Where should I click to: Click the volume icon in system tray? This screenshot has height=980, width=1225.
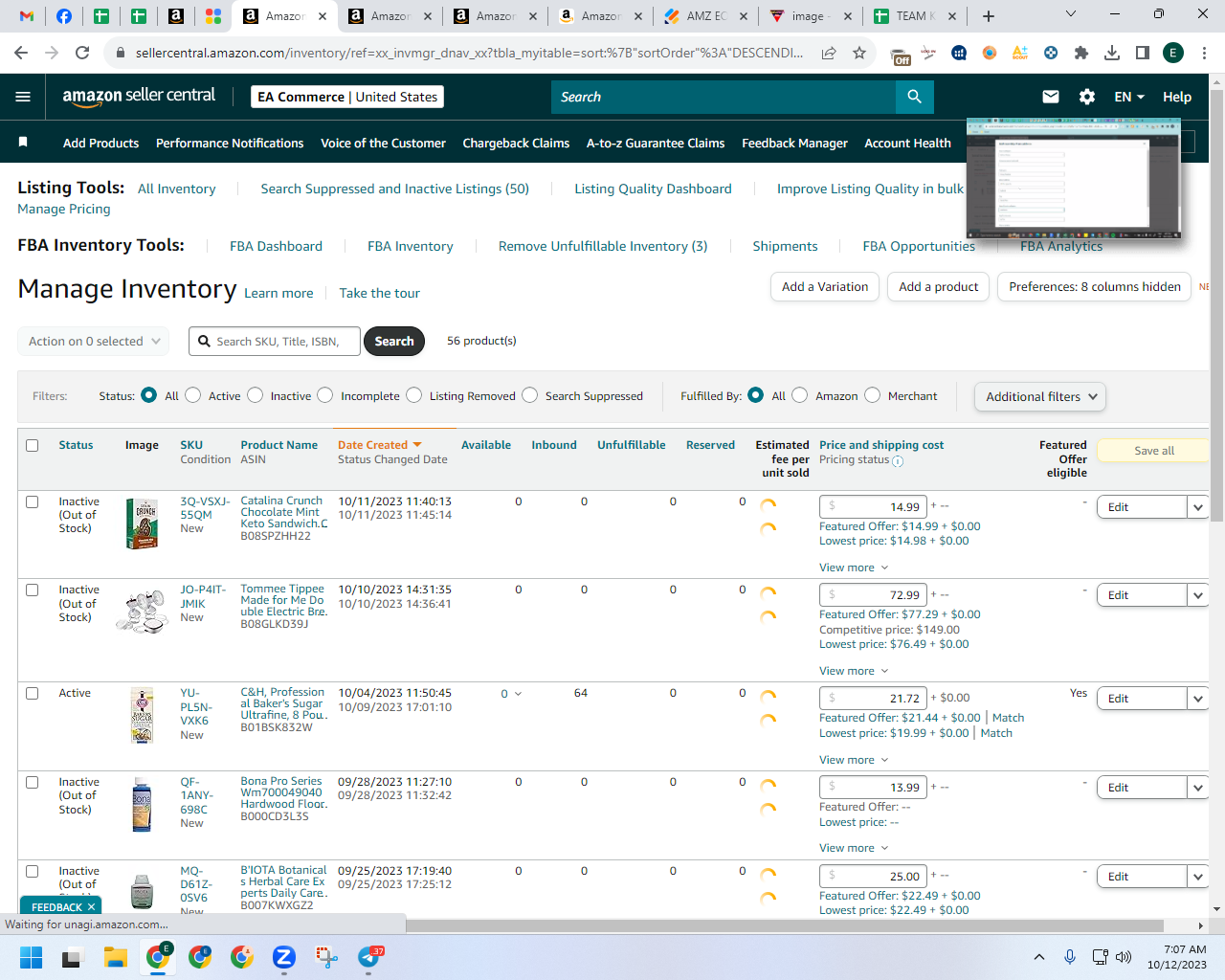click(x=1124, y=957)
